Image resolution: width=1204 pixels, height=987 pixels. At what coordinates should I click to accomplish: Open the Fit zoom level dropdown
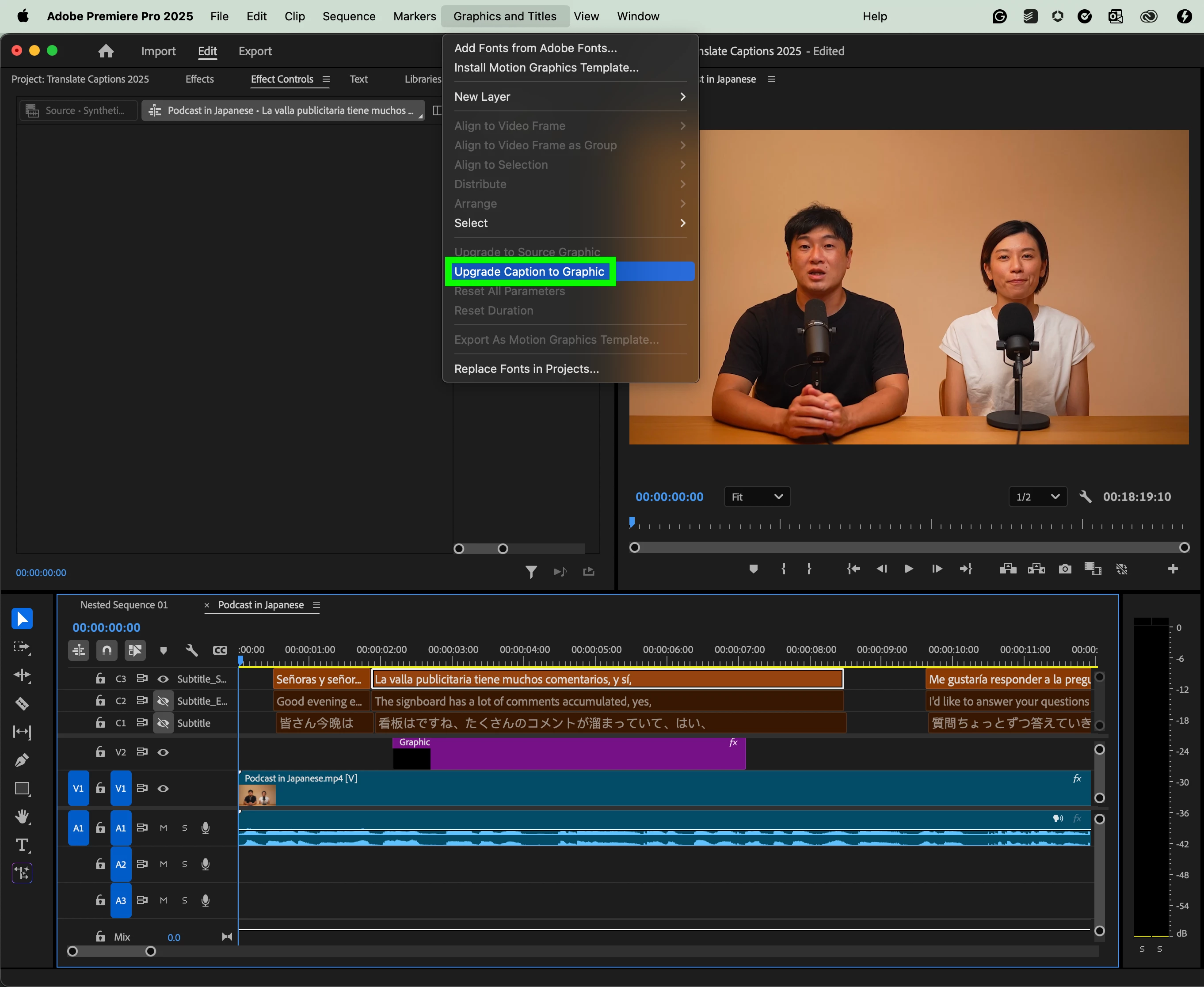(757, 497)
